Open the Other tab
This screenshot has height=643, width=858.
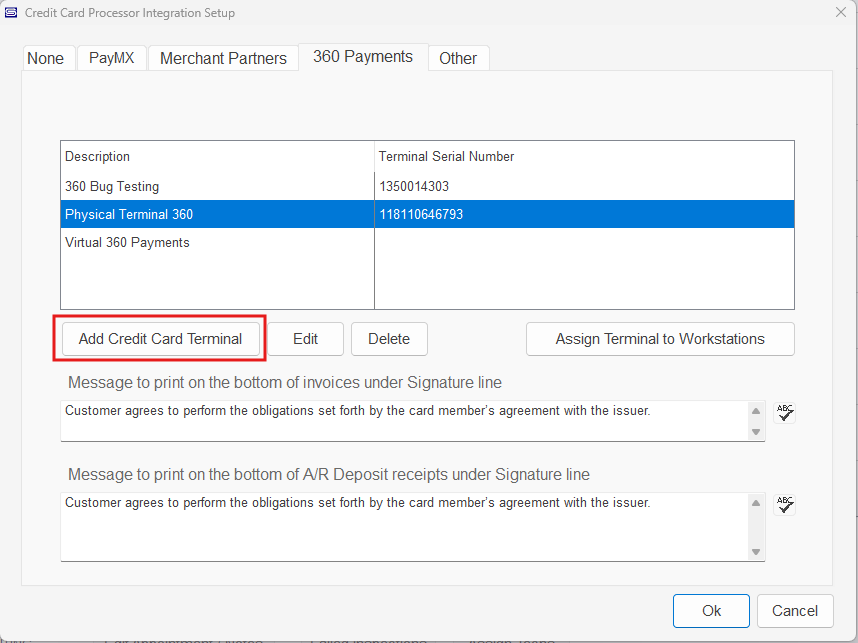pyautogui.click(x=458, y=58)
